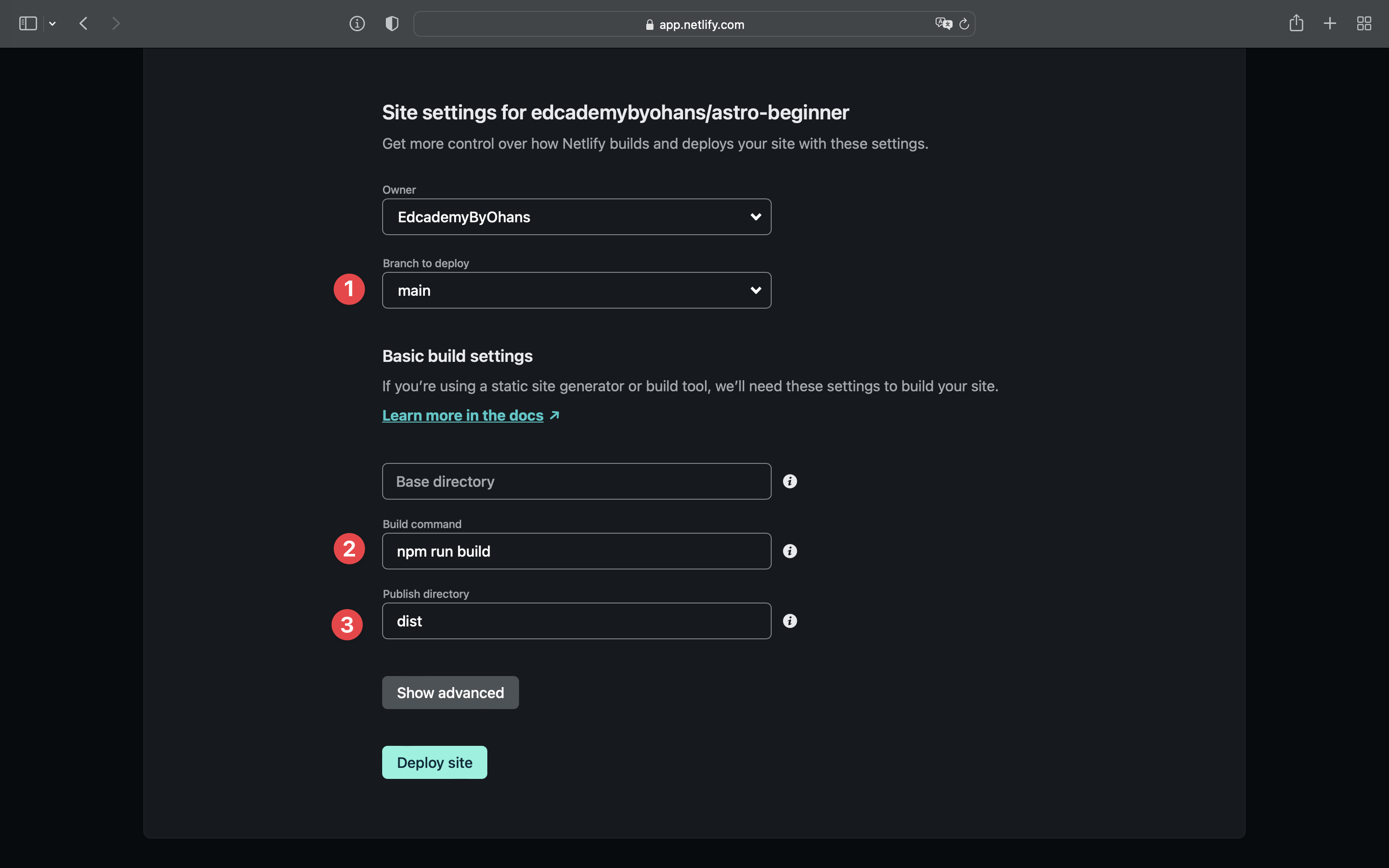Click the Deploy site button
This screenshot has width=1389, height=868.
tap(434, 762)
